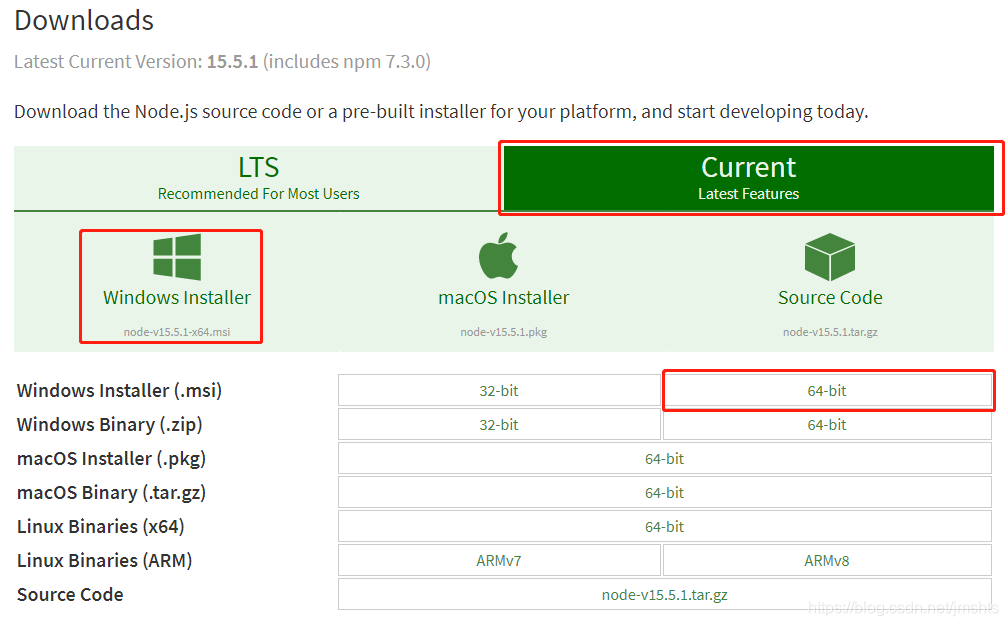
Task: Click the Source Code box icon
Action: point(830,257)
